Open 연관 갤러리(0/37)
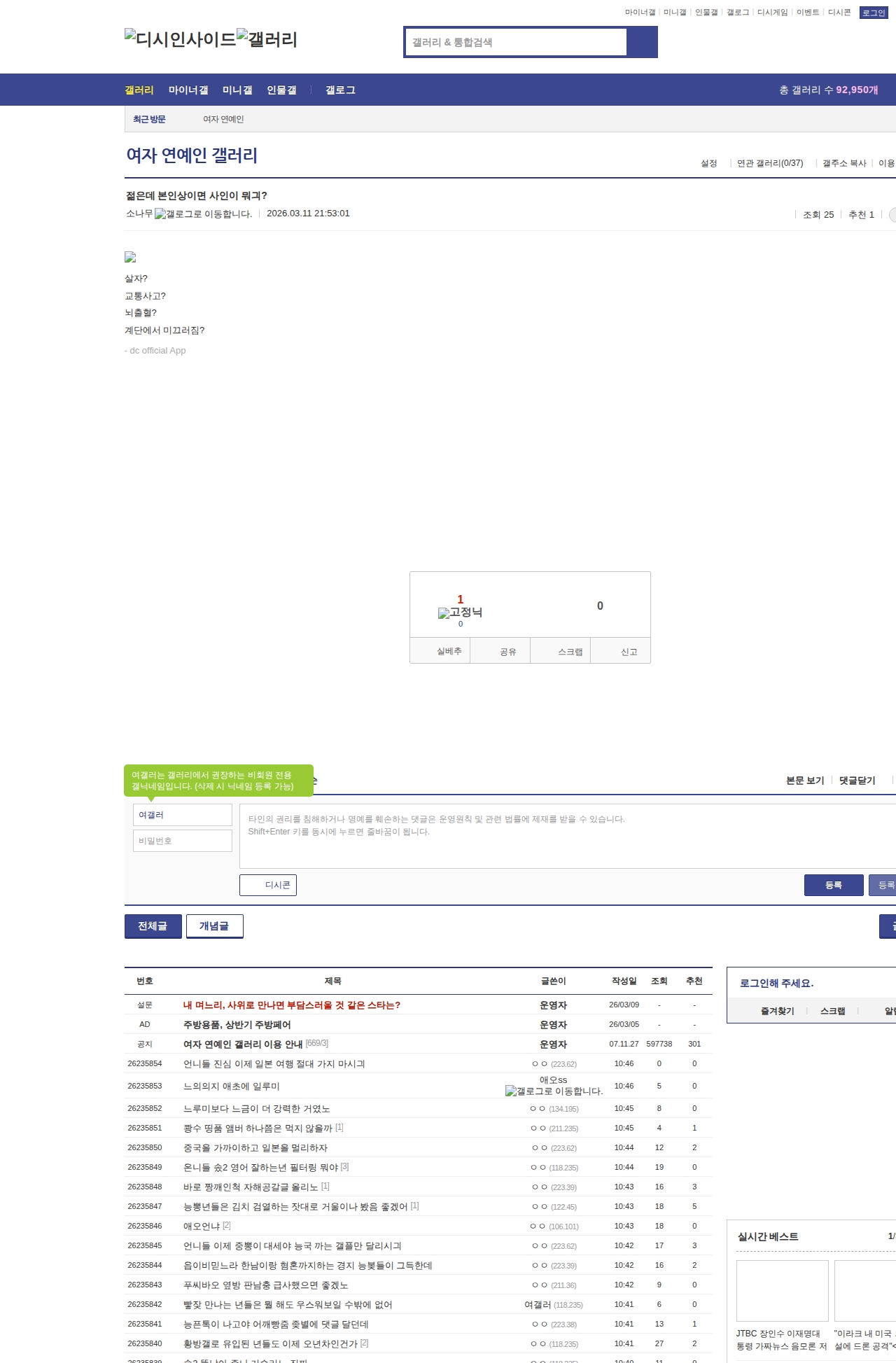 (x=770, y=163)
